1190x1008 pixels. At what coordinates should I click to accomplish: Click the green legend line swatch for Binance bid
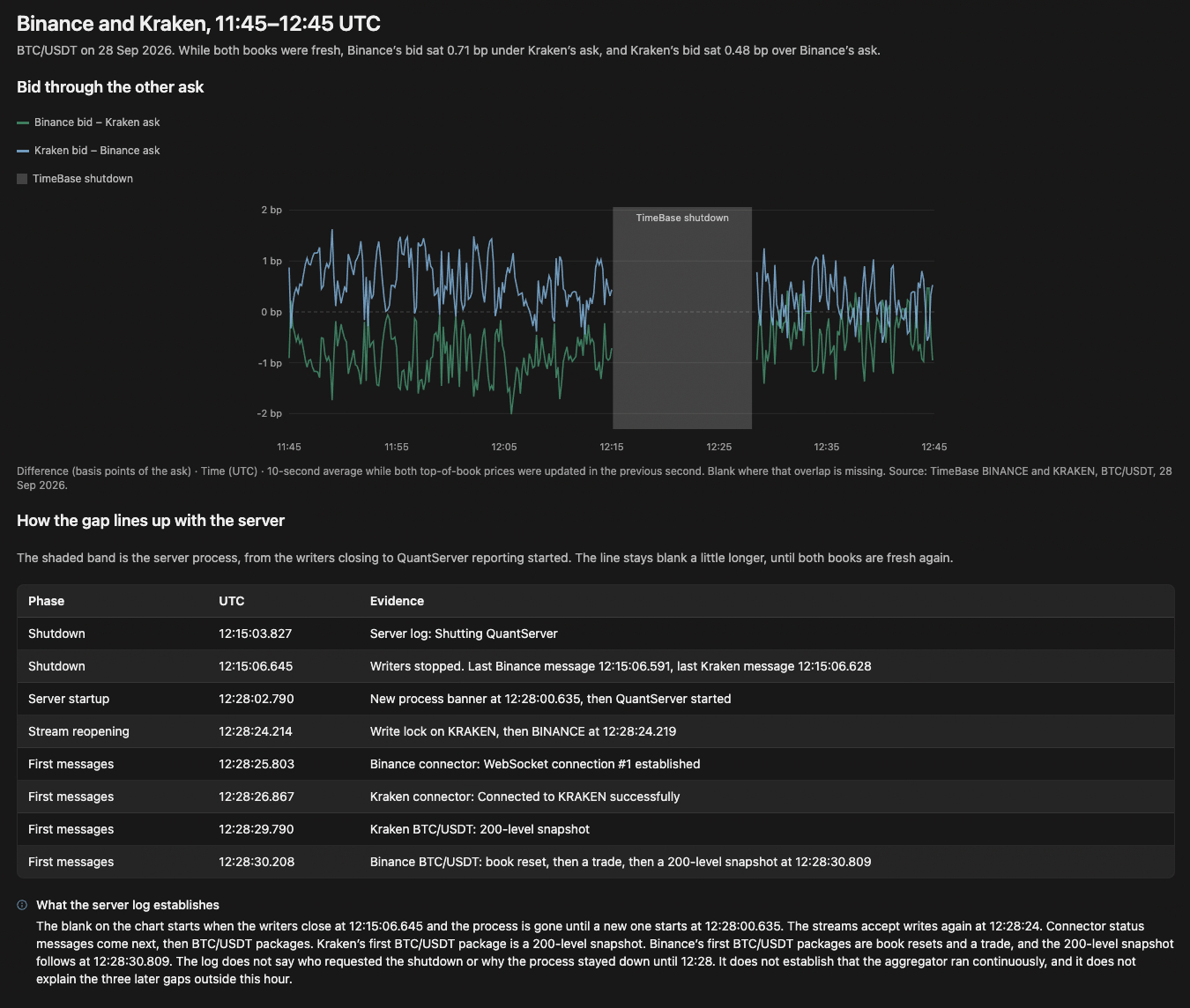coord(23,122)
